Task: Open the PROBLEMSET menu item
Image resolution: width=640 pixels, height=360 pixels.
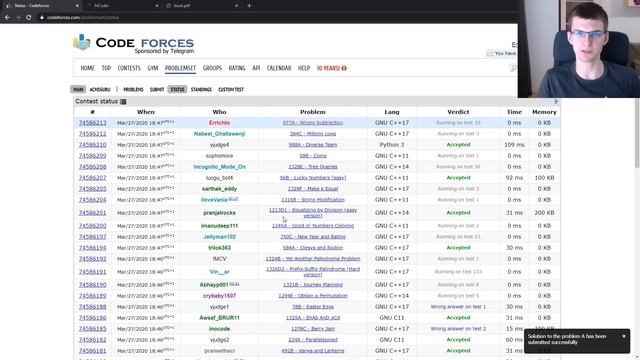Action: (x=180, y=68)
